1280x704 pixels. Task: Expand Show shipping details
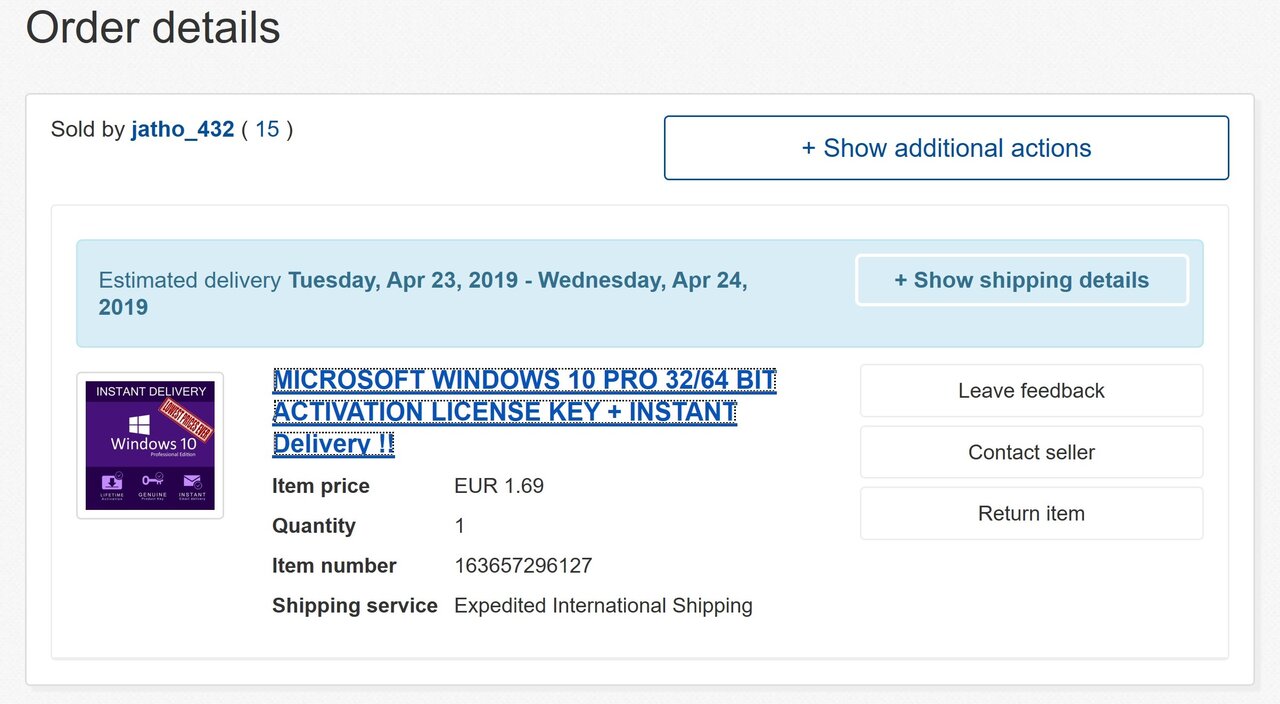1022,280
